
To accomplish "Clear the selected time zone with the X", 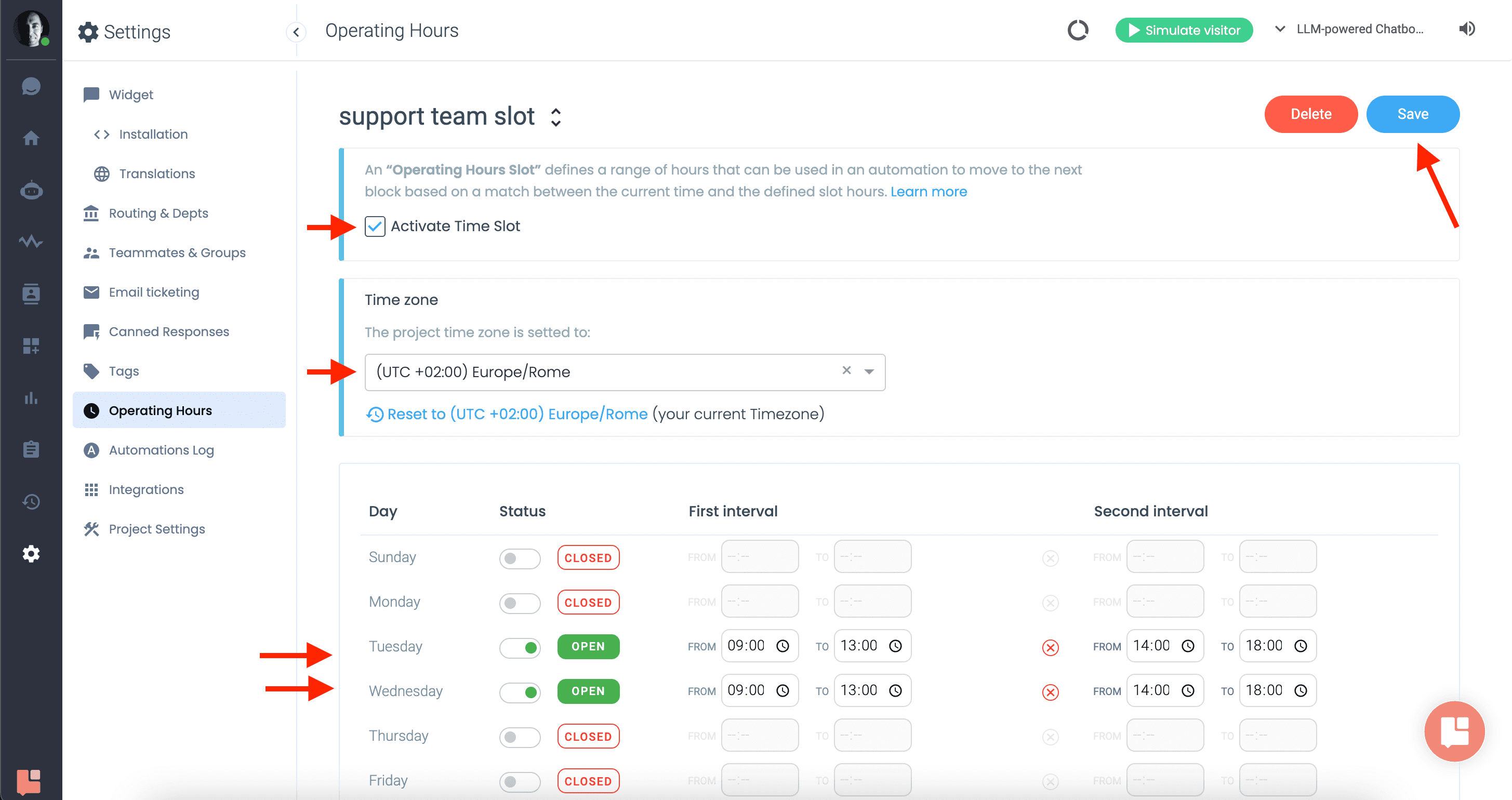I will (846, 370).
